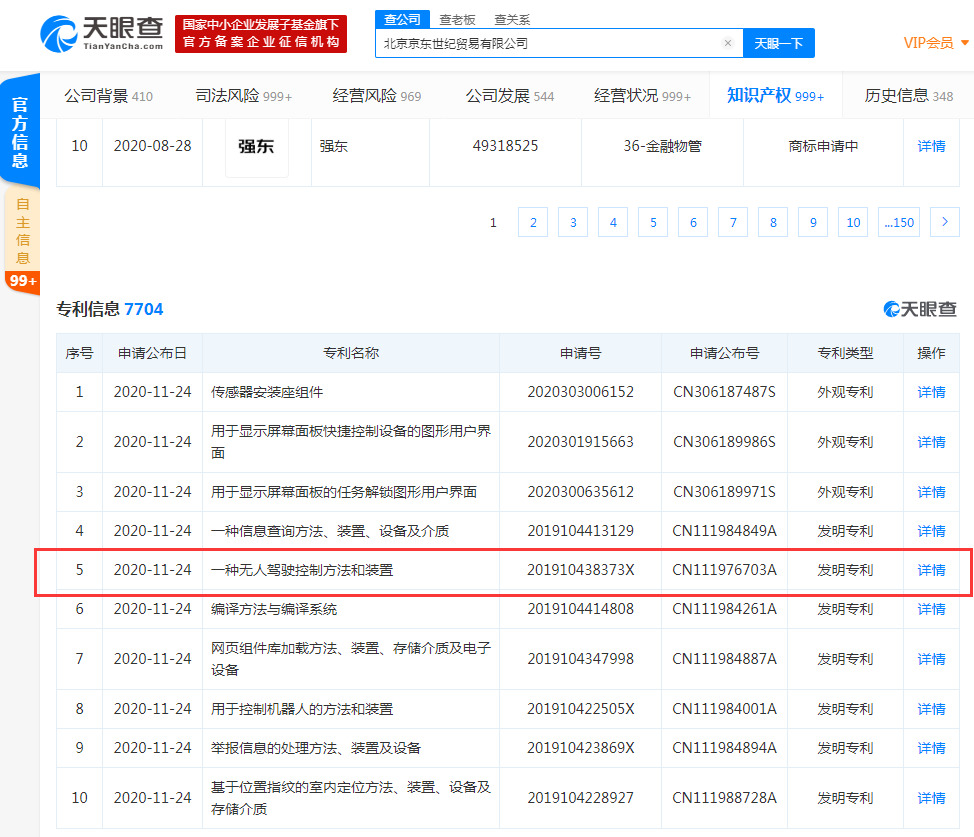The height and width of the screenshot is (837, 974).
Task: Click the 强东 trademark thumbnail
Action: [257, 147]
